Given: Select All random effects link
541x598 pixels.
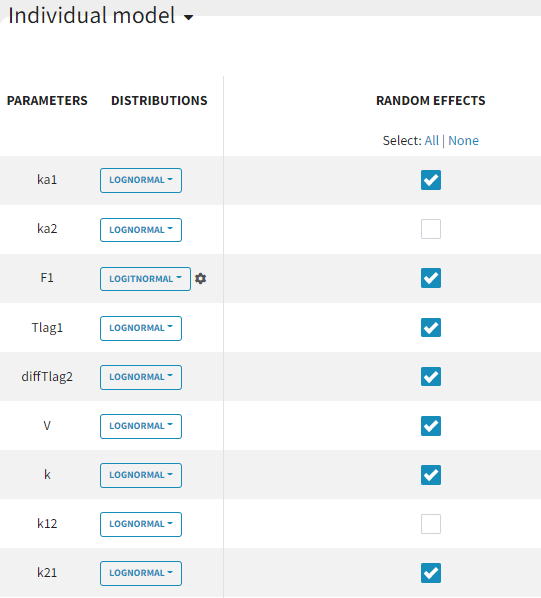Looking at the screenshot, I should click(432, 141).
